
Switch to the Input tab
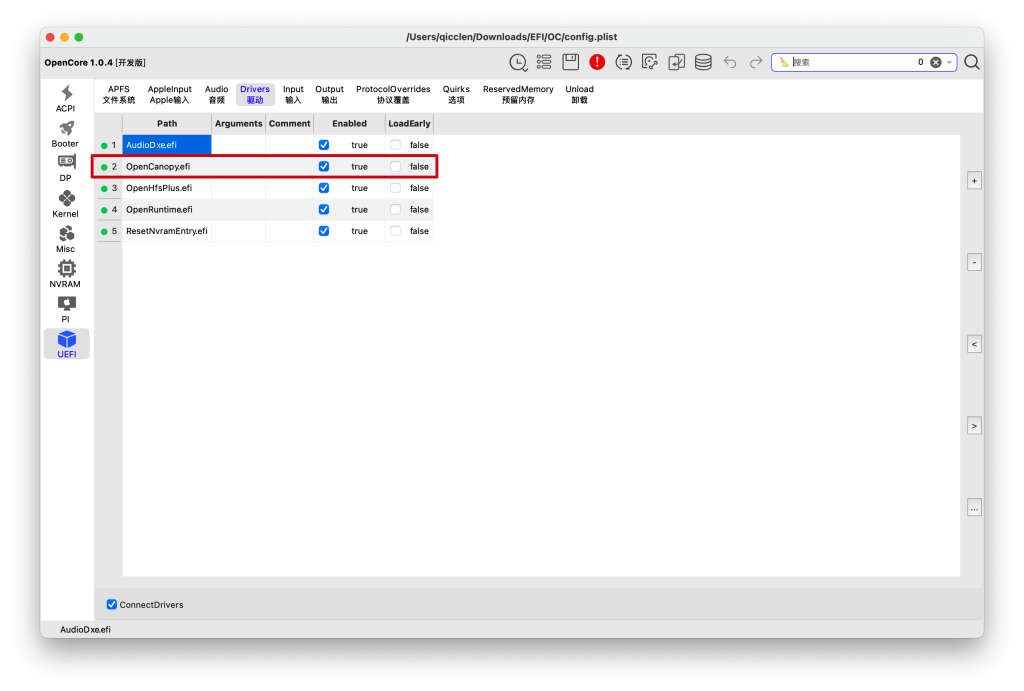click(x=293, y=95)
